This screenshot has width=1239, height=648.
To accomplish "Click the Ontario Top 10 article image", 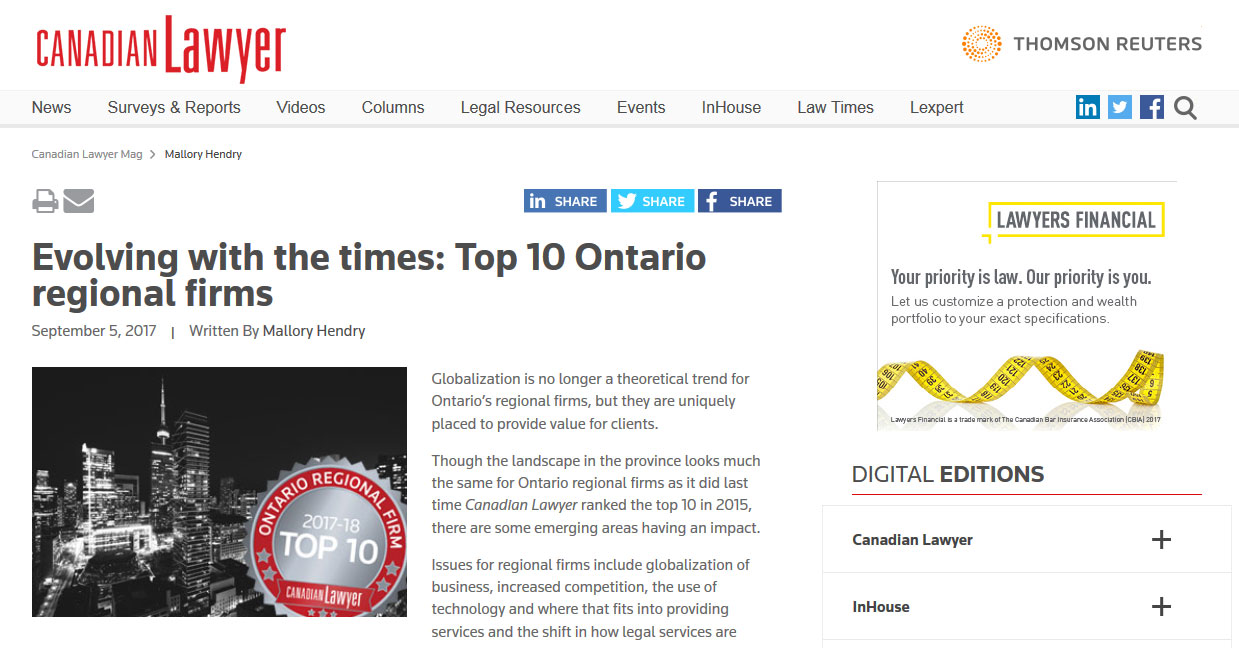I will tap(219, 491).
